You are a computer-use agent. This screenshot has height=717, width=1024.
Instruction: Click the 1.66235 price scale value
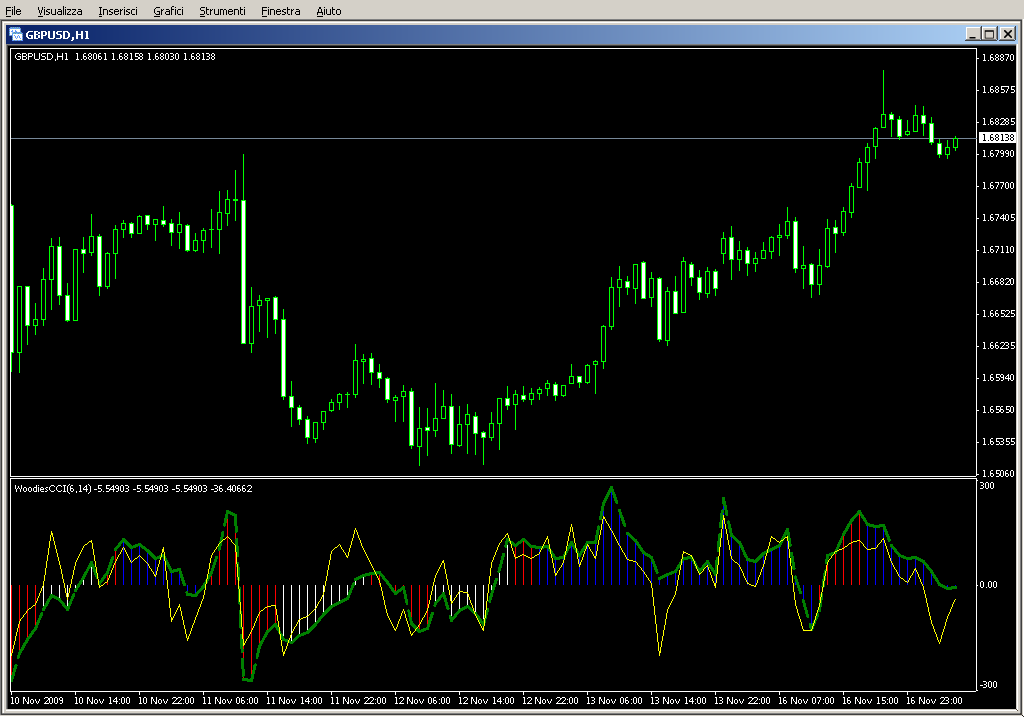coord(999,345)
